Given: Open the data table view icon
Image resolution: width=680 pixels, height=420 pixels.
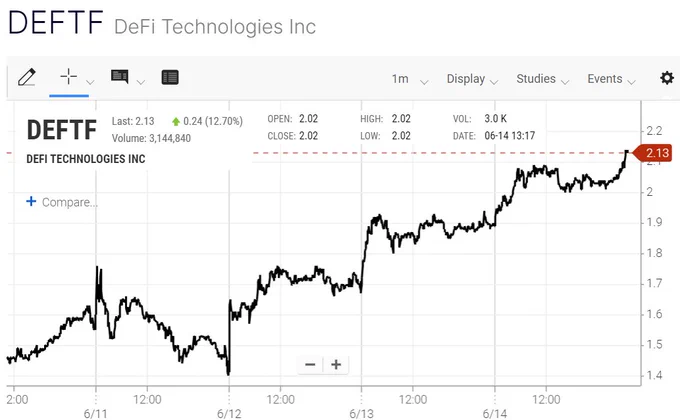Looking at the screenshot, I should [170, 78].
